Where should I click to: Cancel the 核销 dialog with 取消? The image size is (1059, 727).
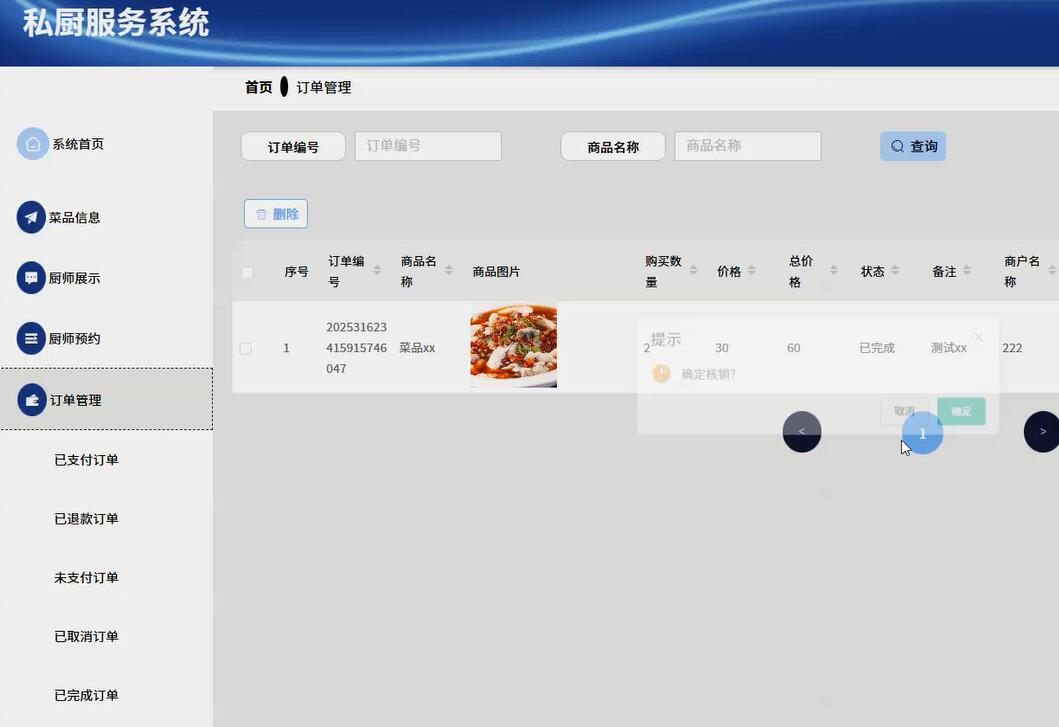(904, 411)
